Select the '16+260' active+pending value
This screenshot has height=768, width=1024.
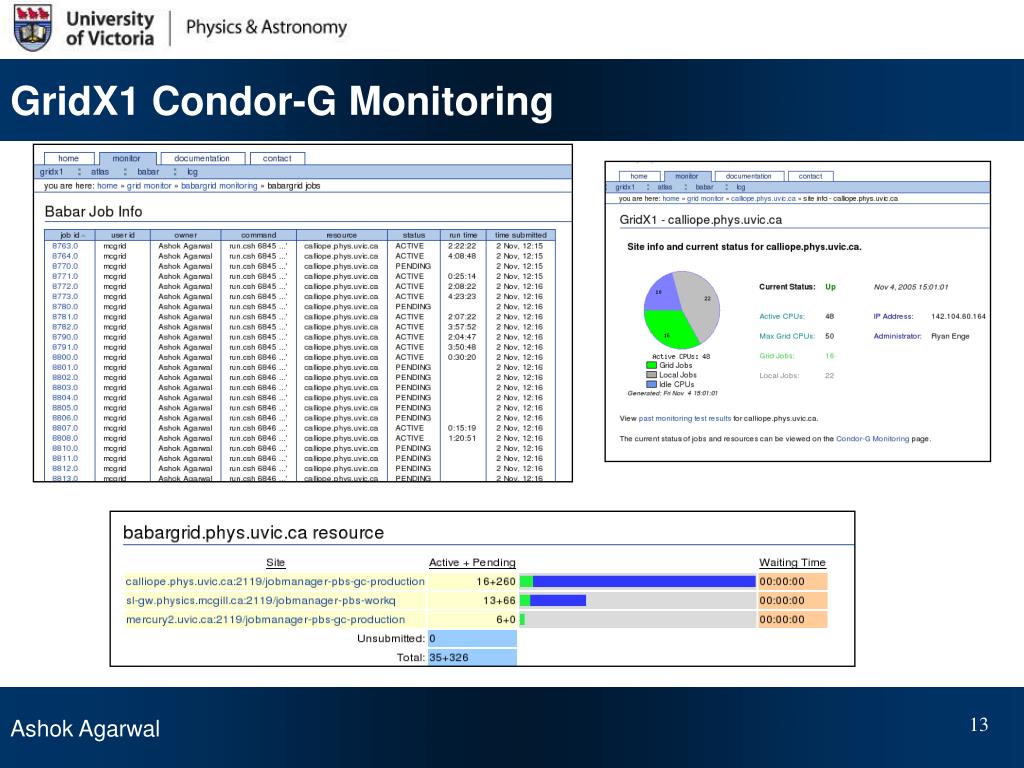[x=496, y=581]
